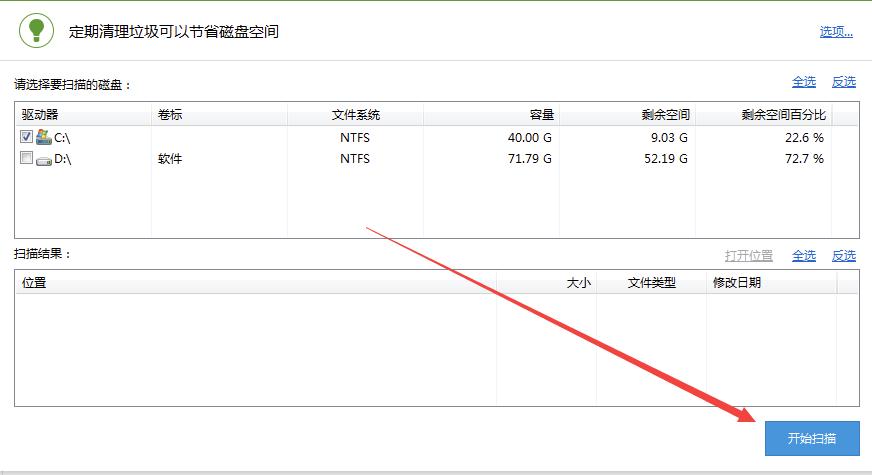872x475 pixels.
Task: Click the 72.7 % free percentage
Action: coord(804,159)
